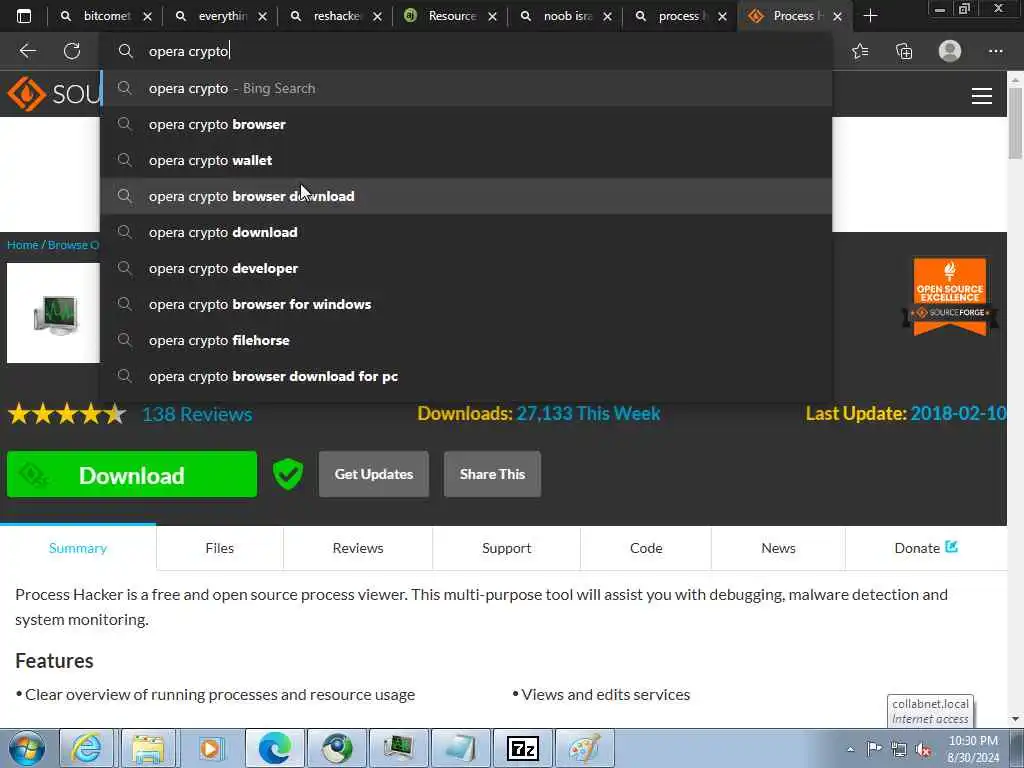
Task: Switch to the process search tab
Action: pyautogui.click(x=673, y=16)
